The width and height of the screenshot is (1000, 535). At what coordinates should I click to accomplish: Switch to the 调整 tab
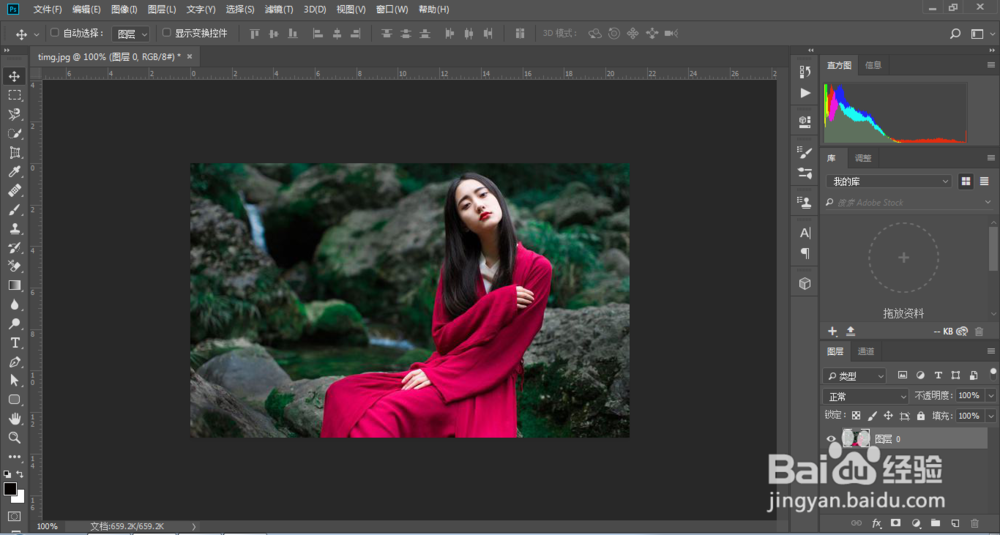(x=862, y=158)
